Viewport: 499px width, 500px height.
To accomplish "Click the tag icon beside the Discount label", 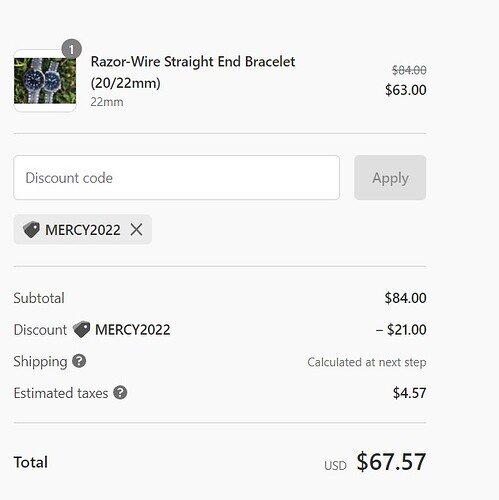I will (82, 329).
